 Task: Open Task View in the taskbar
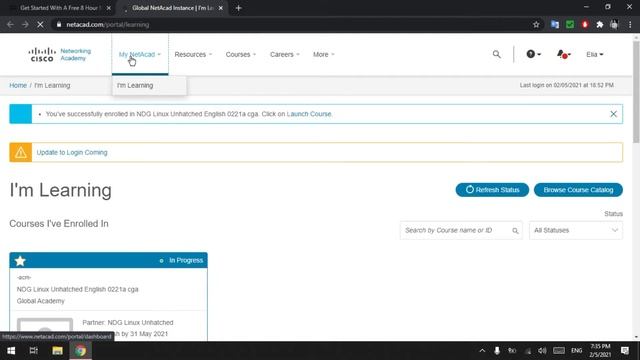point(34,351)
